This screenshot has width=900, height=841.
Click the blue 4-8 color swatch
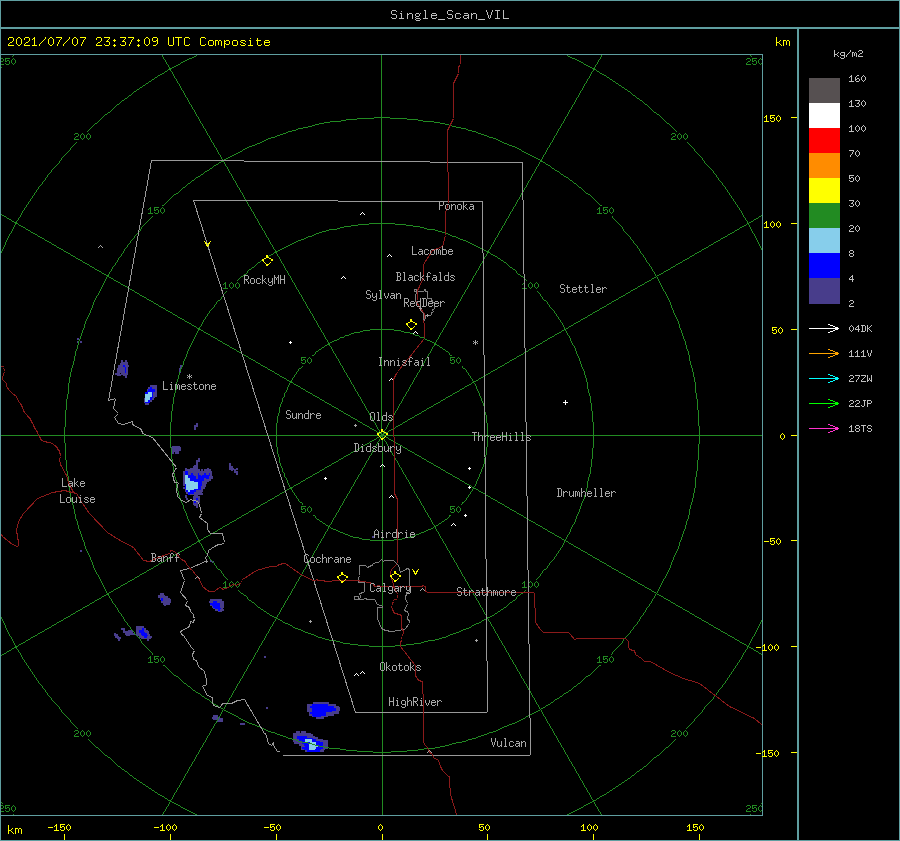[x=824, y=266]
